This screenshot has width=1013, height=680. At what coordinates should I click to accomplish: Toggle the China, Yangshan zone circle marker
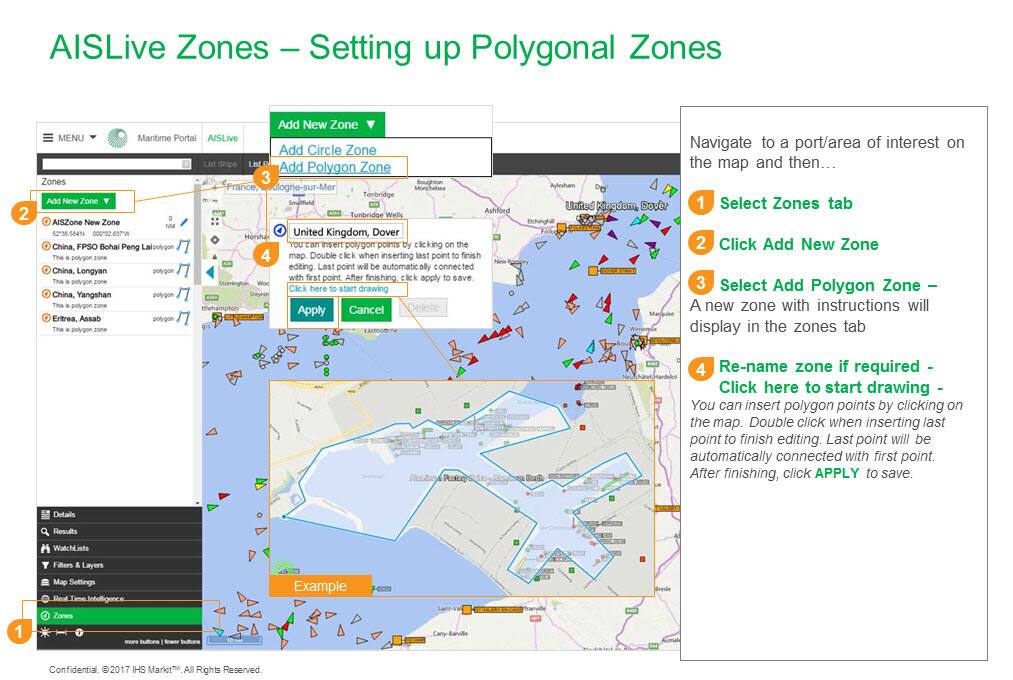click(46, 295)
